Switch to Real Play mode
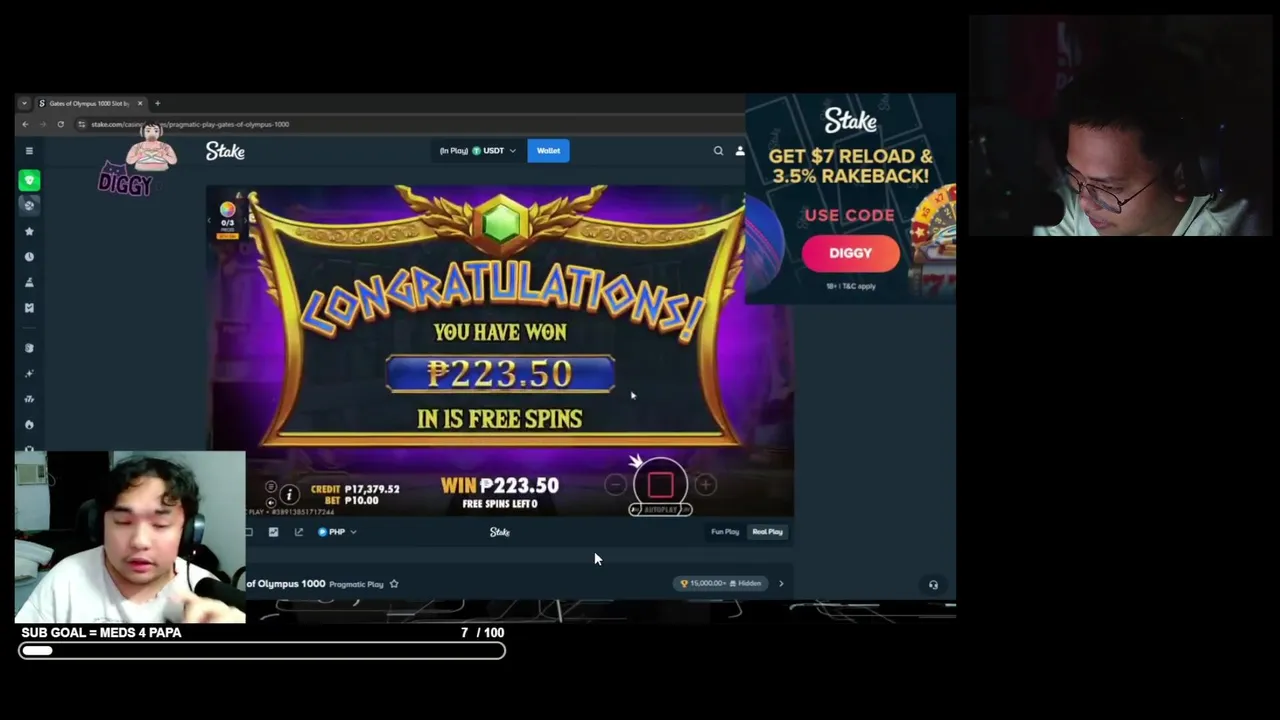The image size is (1280, 720). coord(767,532)
